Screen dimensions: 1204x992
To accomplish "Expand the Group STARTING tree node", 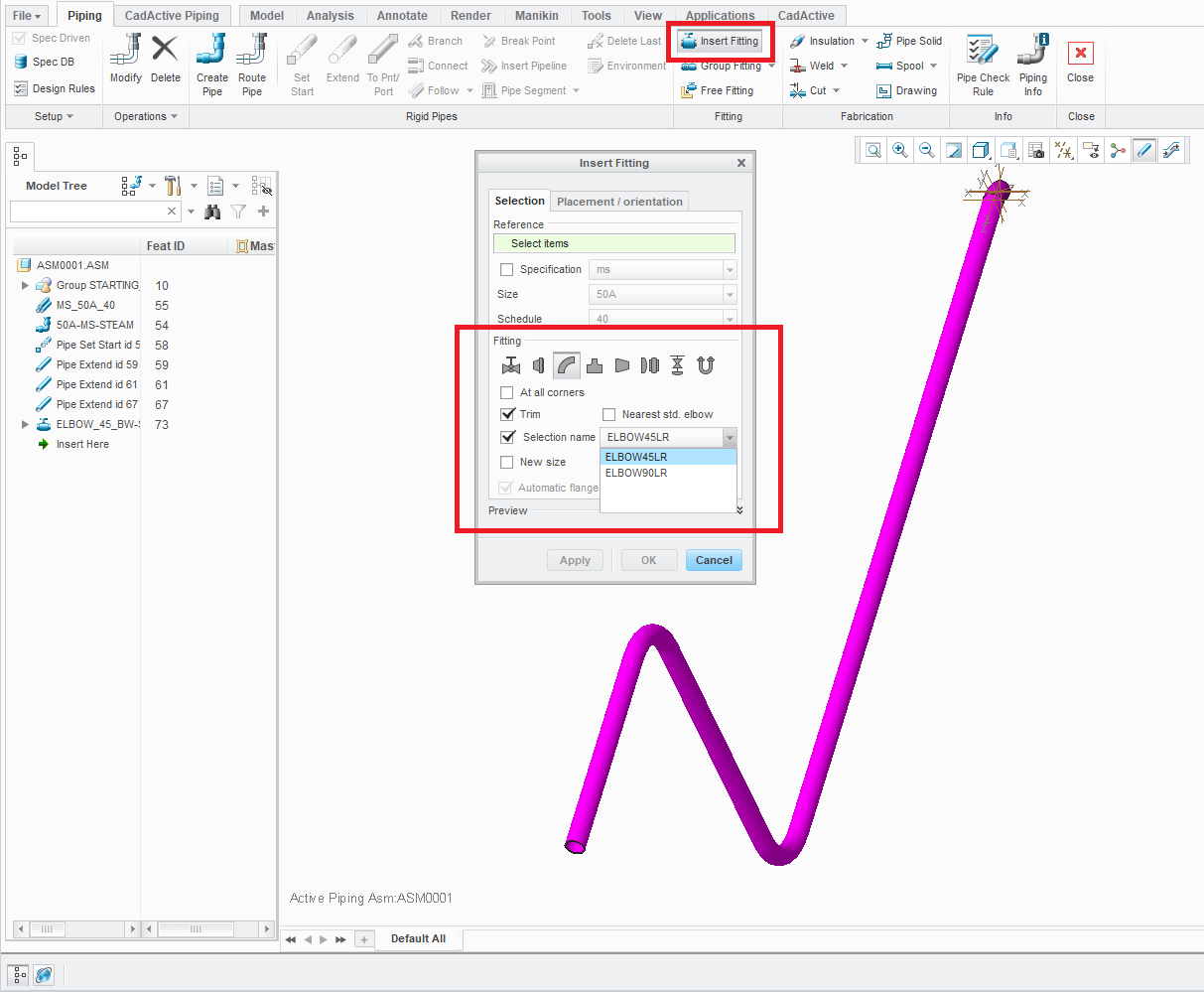I will (x=25, y=285).
